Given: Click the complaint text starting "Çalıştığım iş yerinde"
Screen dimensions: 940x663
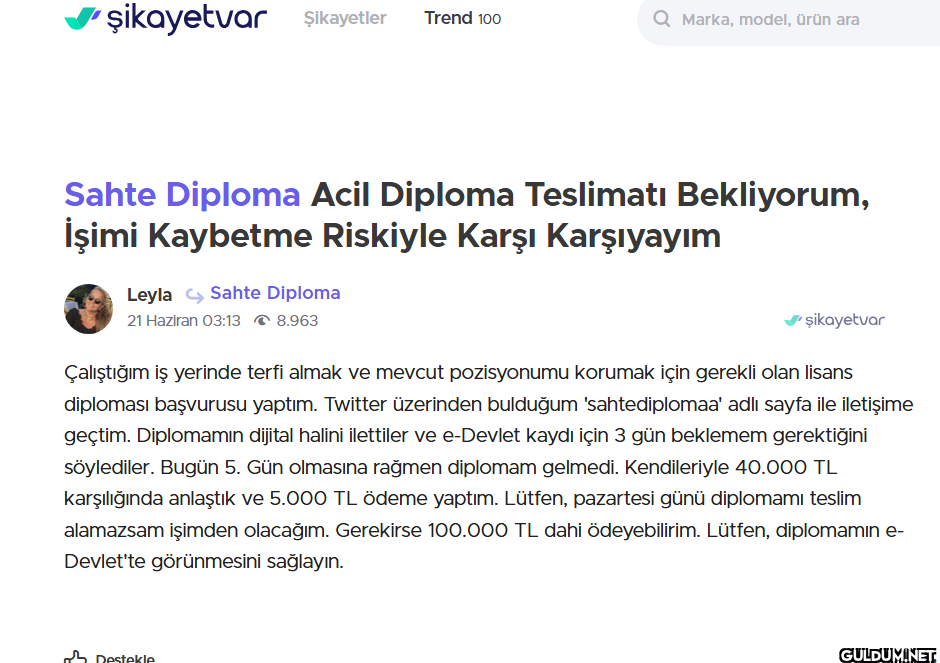Looking at the screenshot, I should (489, 467).
